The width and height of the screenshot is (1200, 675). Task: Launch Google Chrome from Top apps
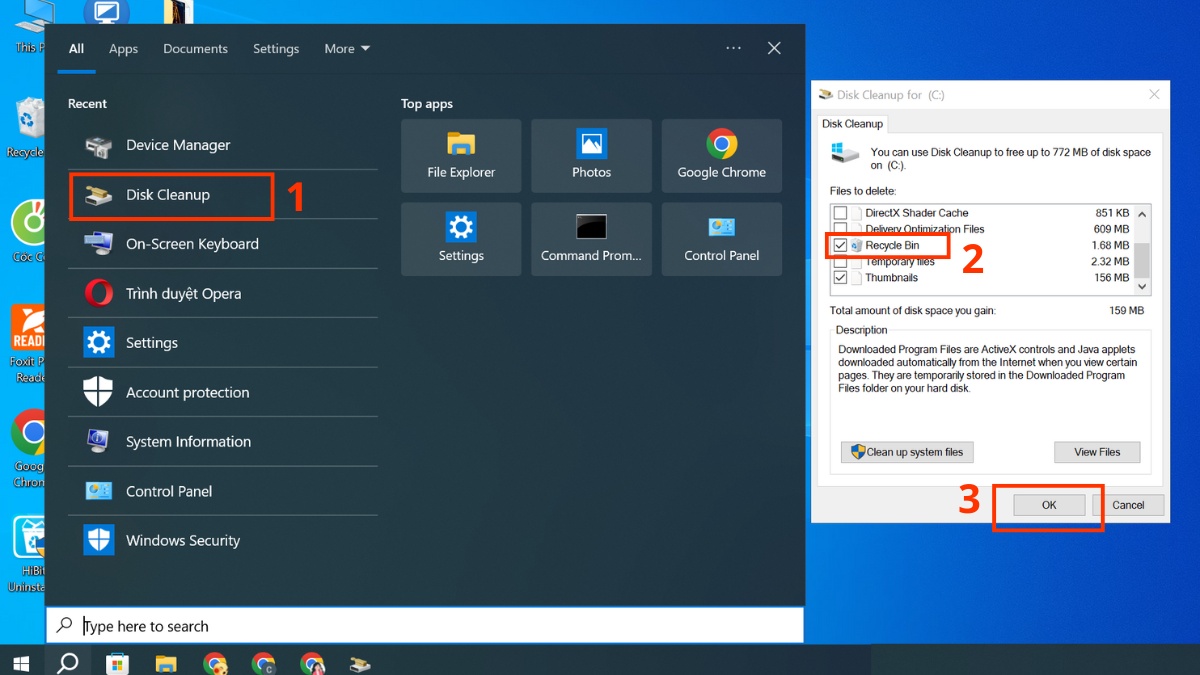(x=721, y=156)
